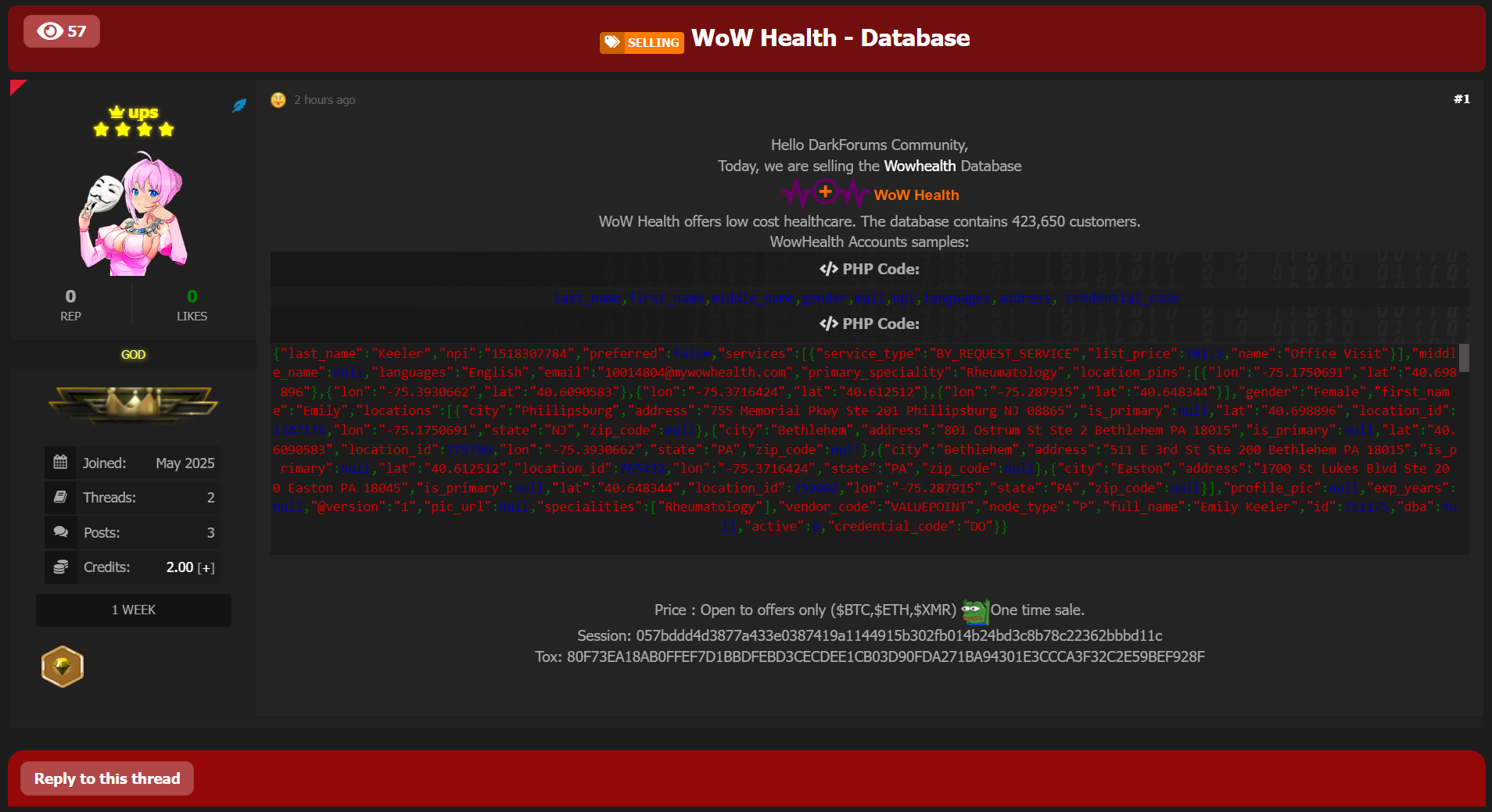The image size is (1492, 812).
Task: Open the post number #1 permalink
Action: pyautogui.click(x=1462, y=99)
